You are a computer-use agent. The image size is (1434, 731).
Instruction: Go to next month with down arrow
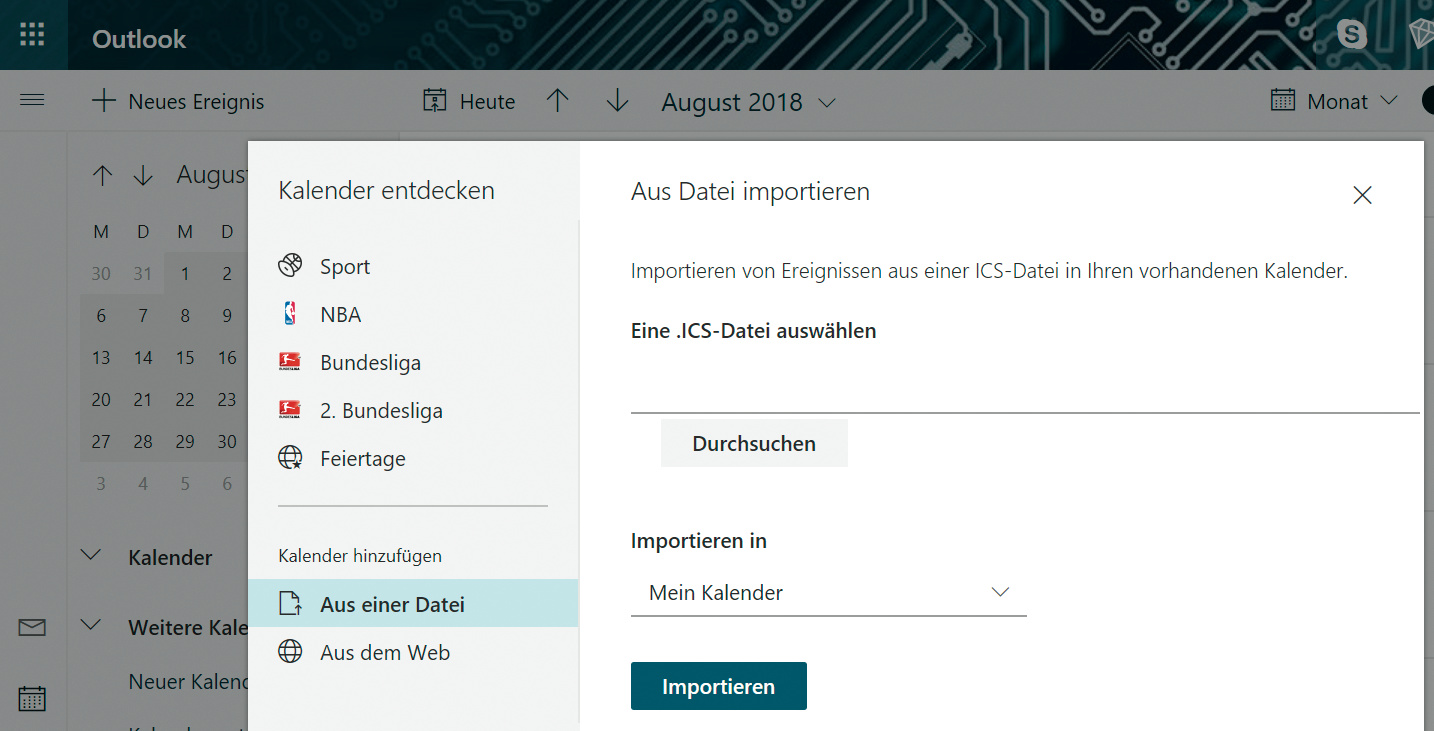(x=618, y=101)
